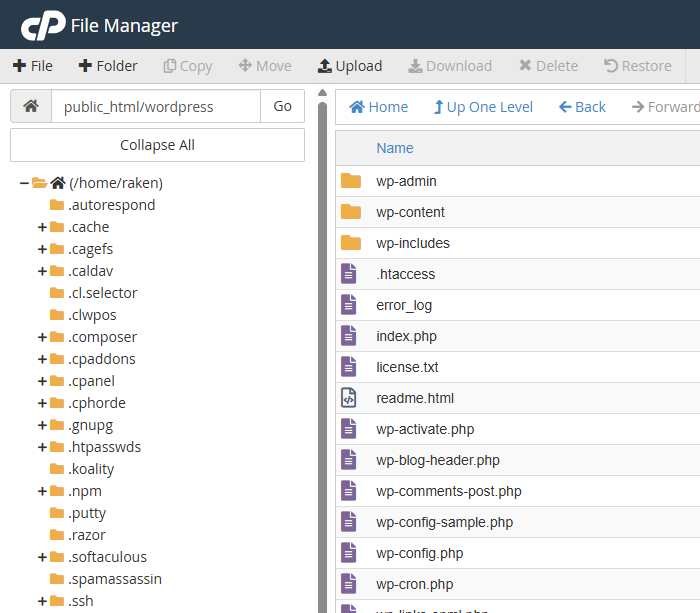
Task: Click the Move toolbar button
Action: 265,66
